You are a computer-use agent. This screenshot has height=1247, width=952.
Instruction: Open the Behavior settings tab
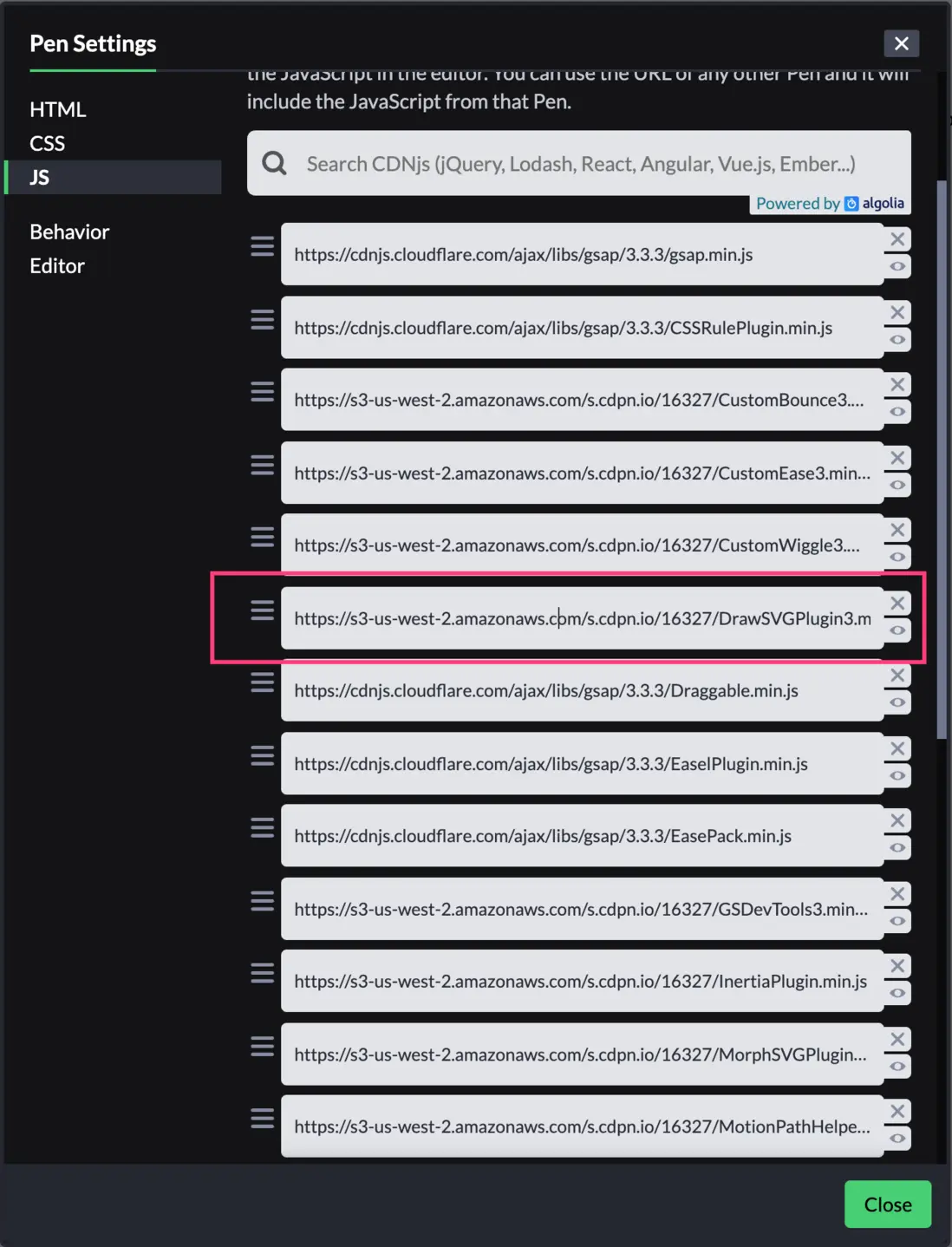pos(69,232)
